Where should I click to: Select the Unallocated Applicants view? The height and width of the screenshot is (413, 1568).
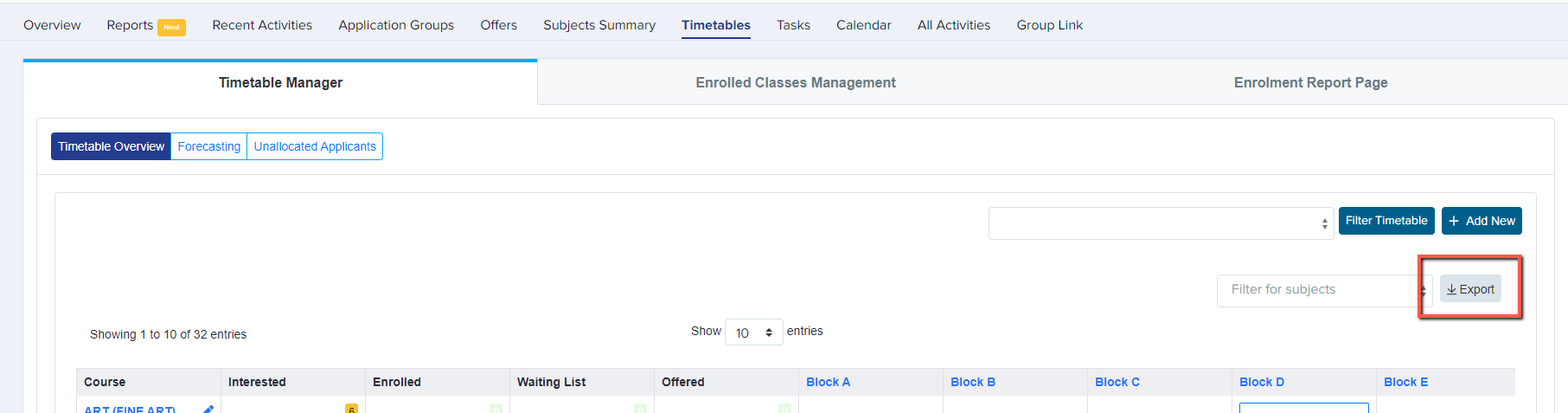tap(315, 146)
